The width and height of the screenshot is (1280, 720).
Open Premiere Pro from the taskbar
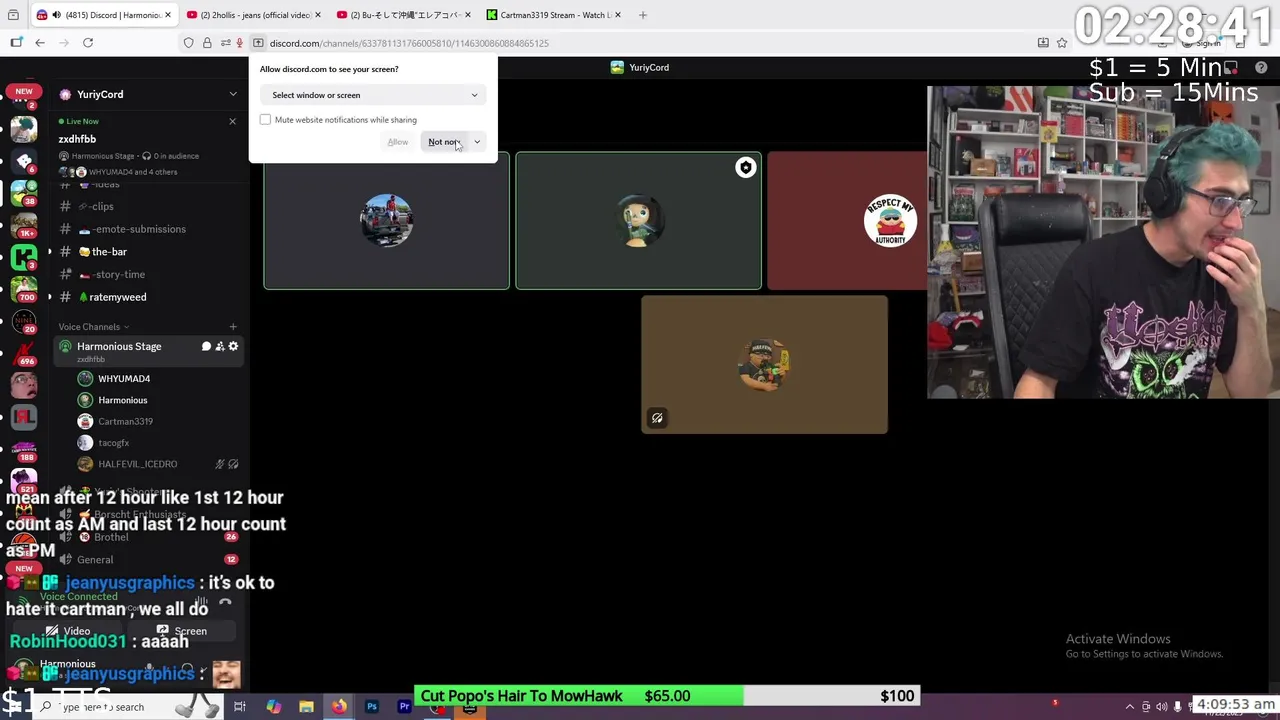tap(404, 707)
